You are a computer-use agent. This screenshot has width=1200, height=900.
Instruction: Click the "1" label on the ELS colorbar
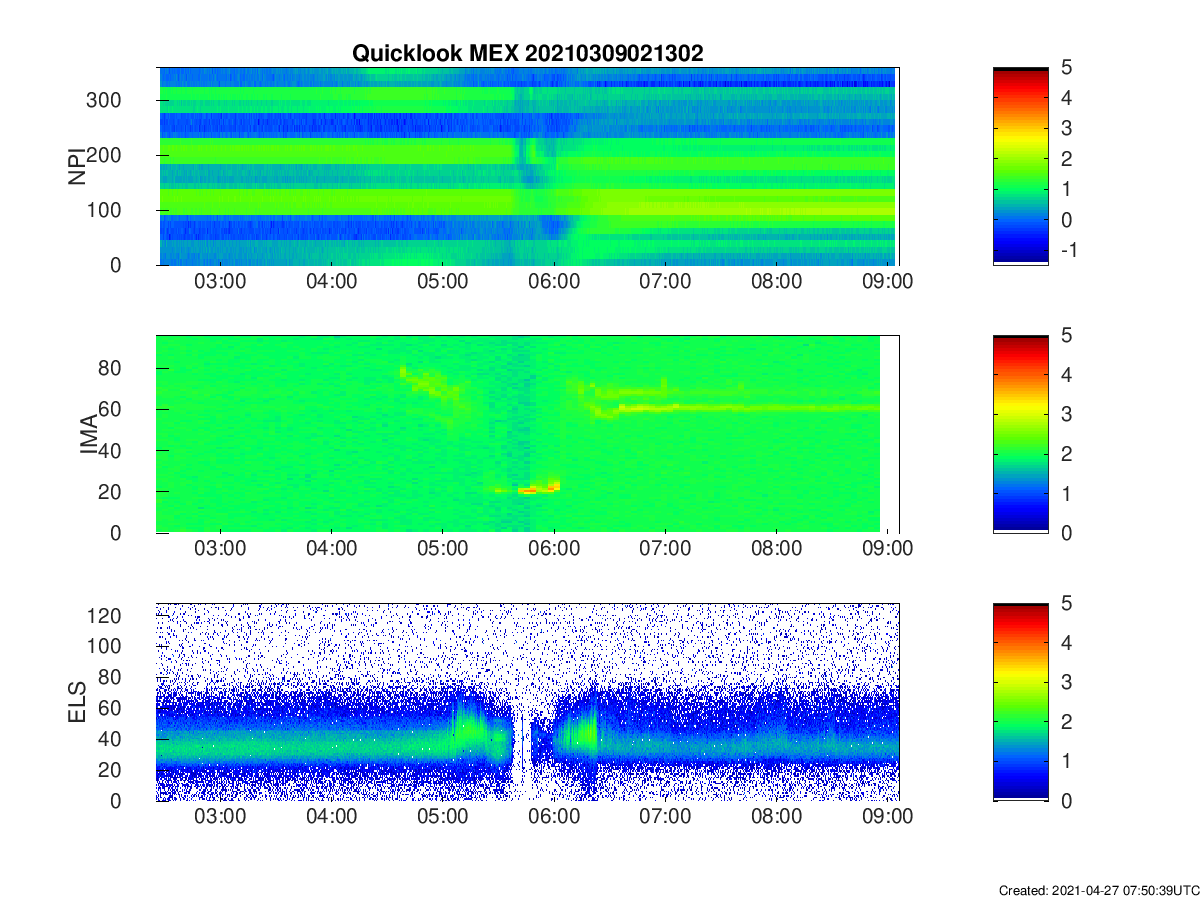point(1066,761)
